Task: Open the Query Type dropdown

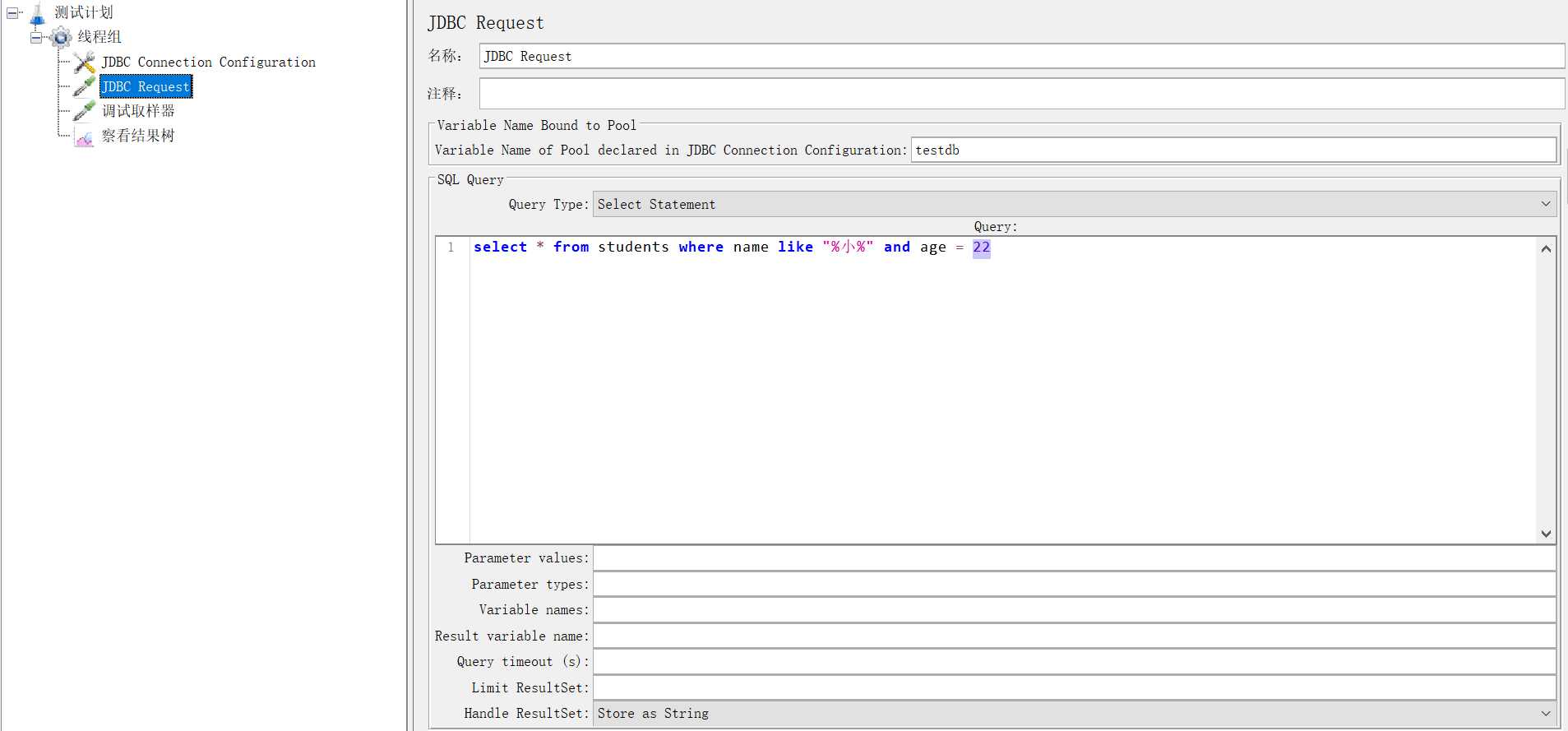Action: pyautogui.click(x=1075, y=204)
